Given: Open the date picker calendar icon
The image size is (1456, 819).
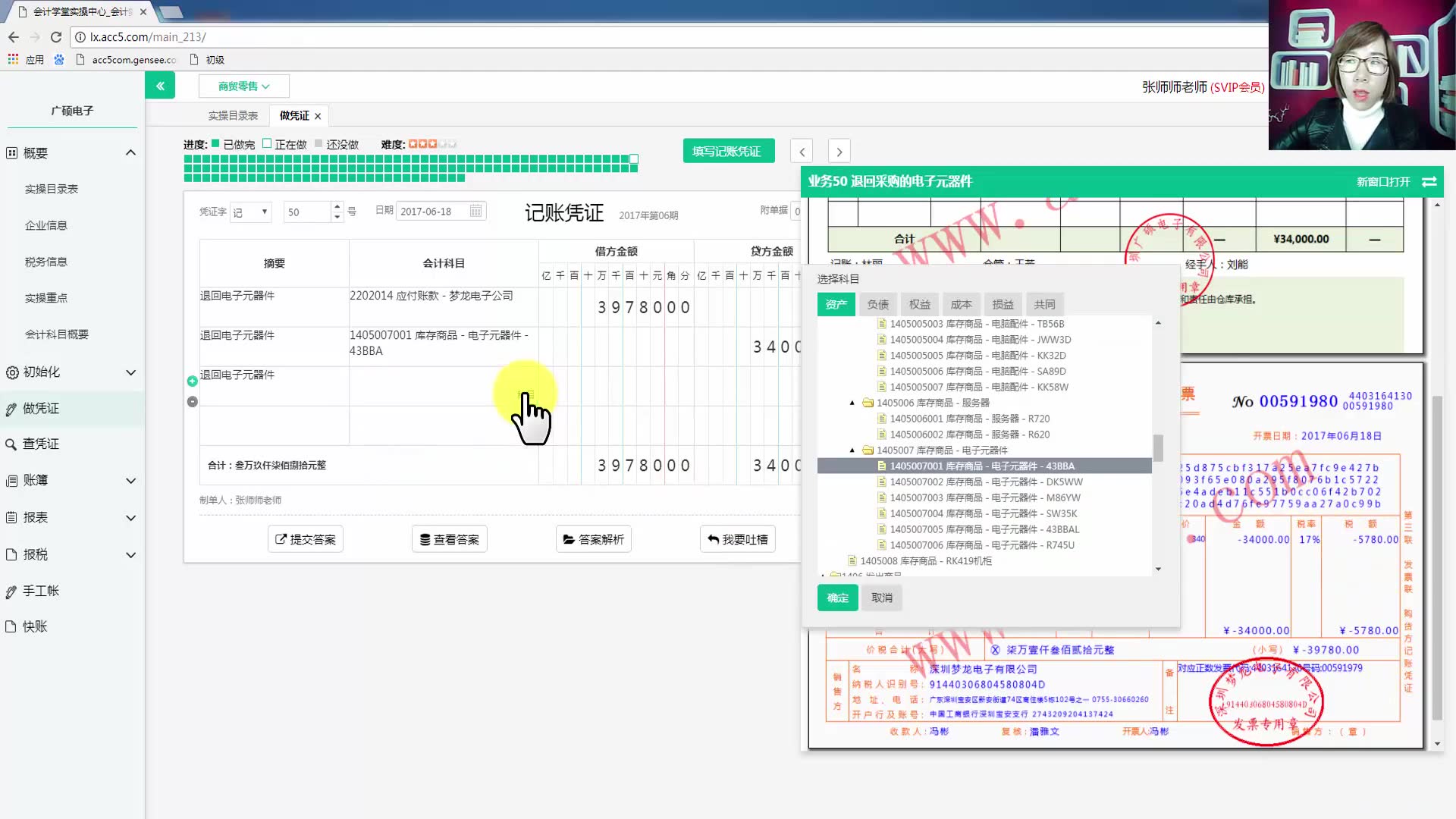Looking at the screenshot, I should 475,212.
